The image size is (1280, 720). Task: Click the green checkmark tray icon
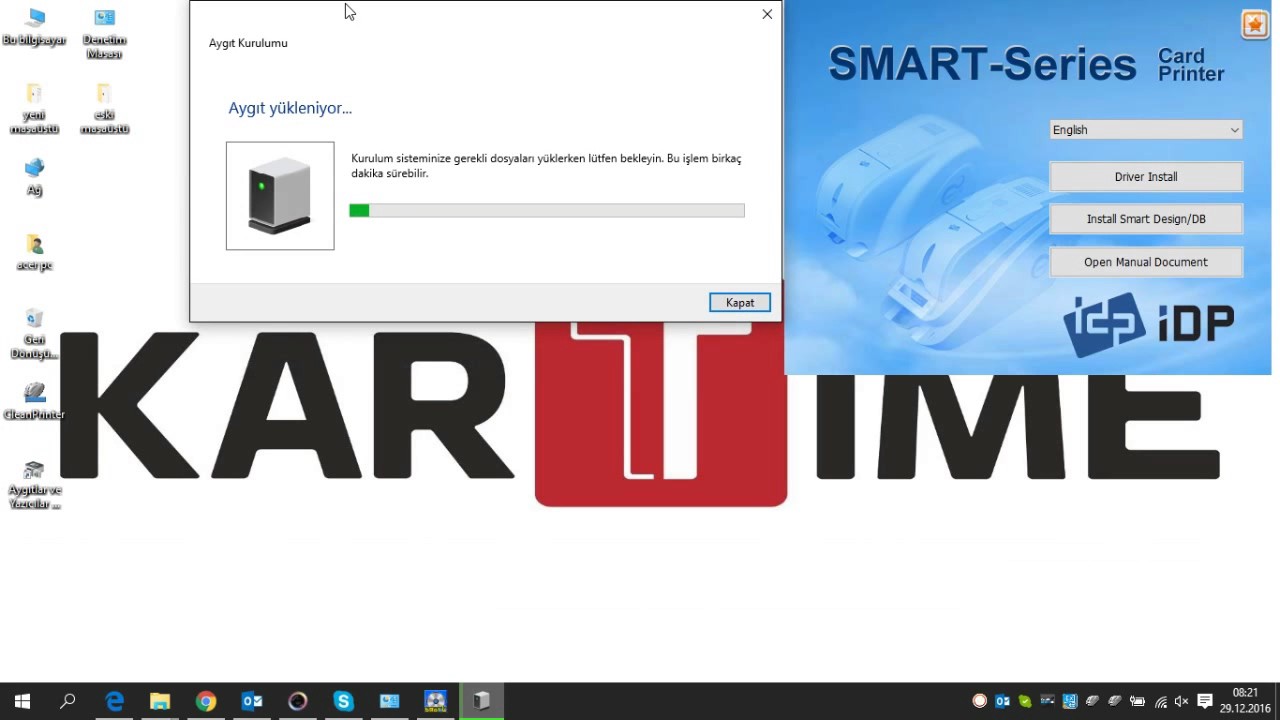(1024, 701)
